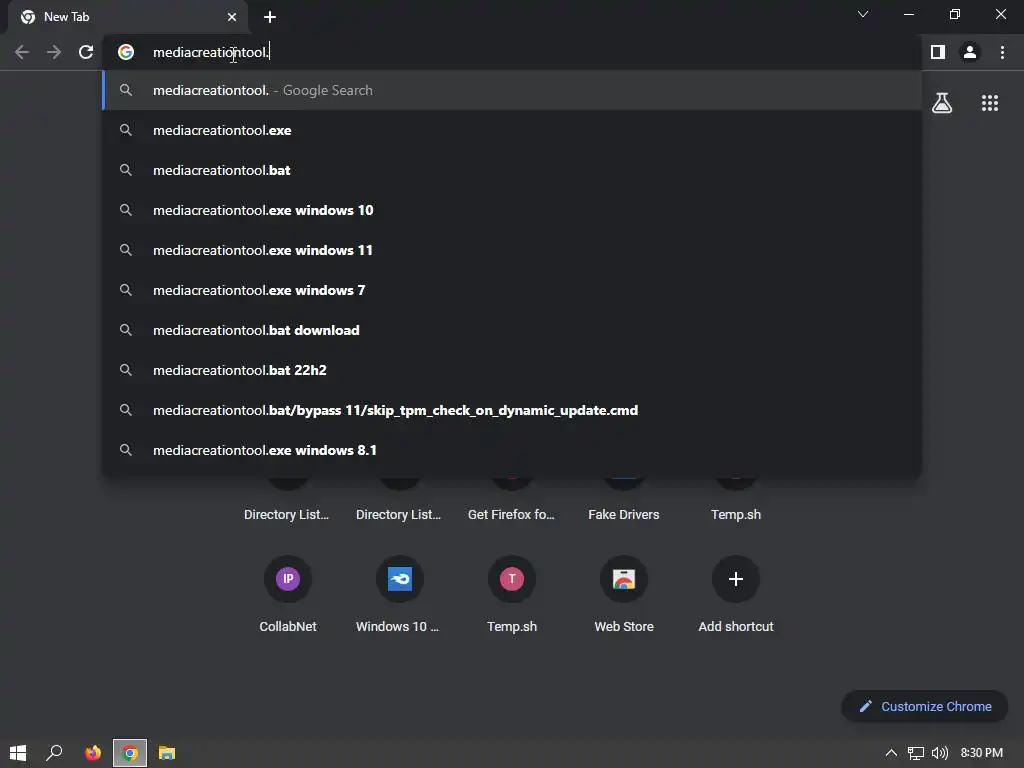Open the Chrome Labs flask icon
1024x768 pixels.
[x=942, y=103]
